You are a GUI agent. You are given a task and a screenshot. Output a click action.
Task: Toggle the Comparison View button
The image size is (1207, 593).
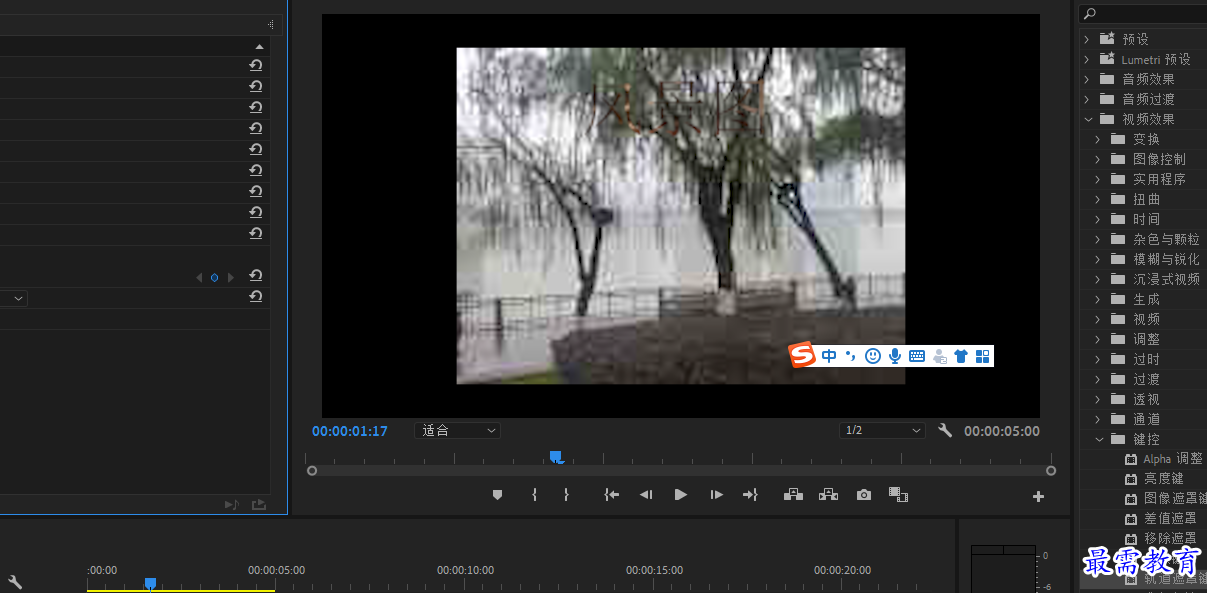coord(898,494)
